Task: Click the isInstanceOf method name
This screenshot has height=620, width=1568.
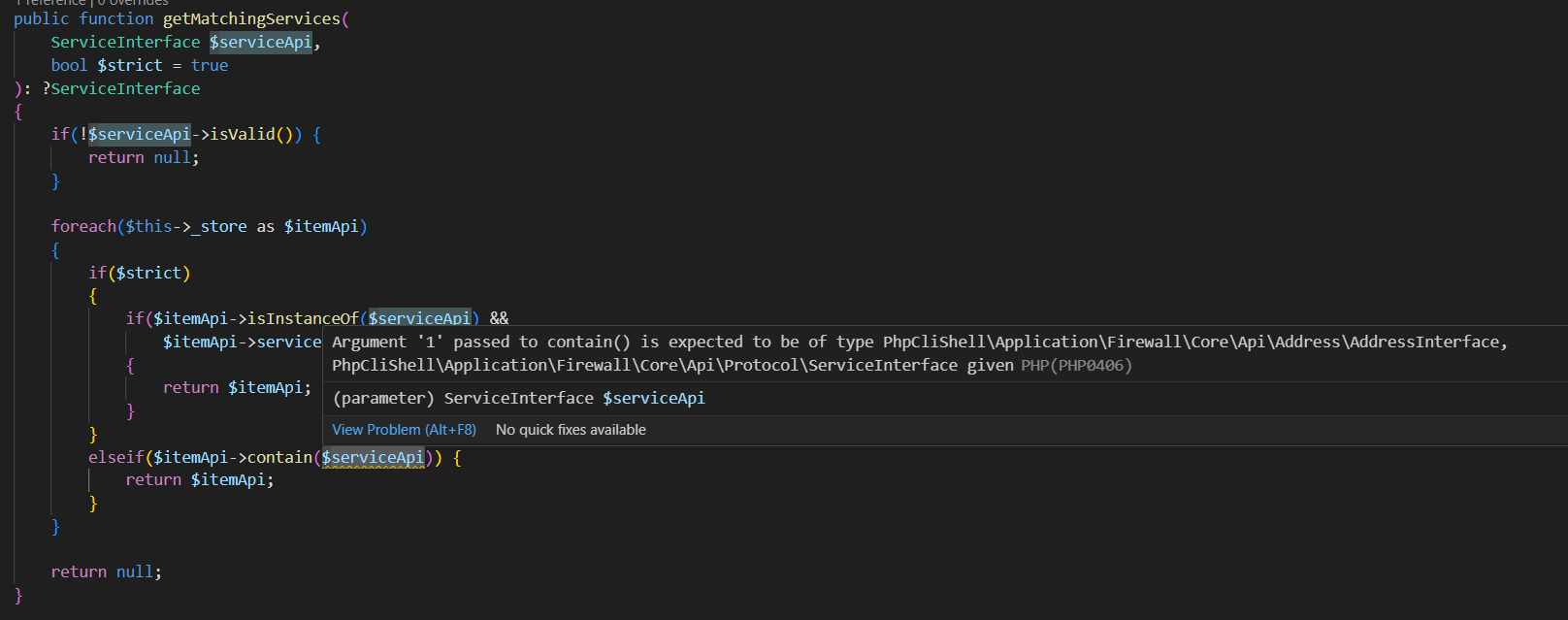Action: (303, 318)
